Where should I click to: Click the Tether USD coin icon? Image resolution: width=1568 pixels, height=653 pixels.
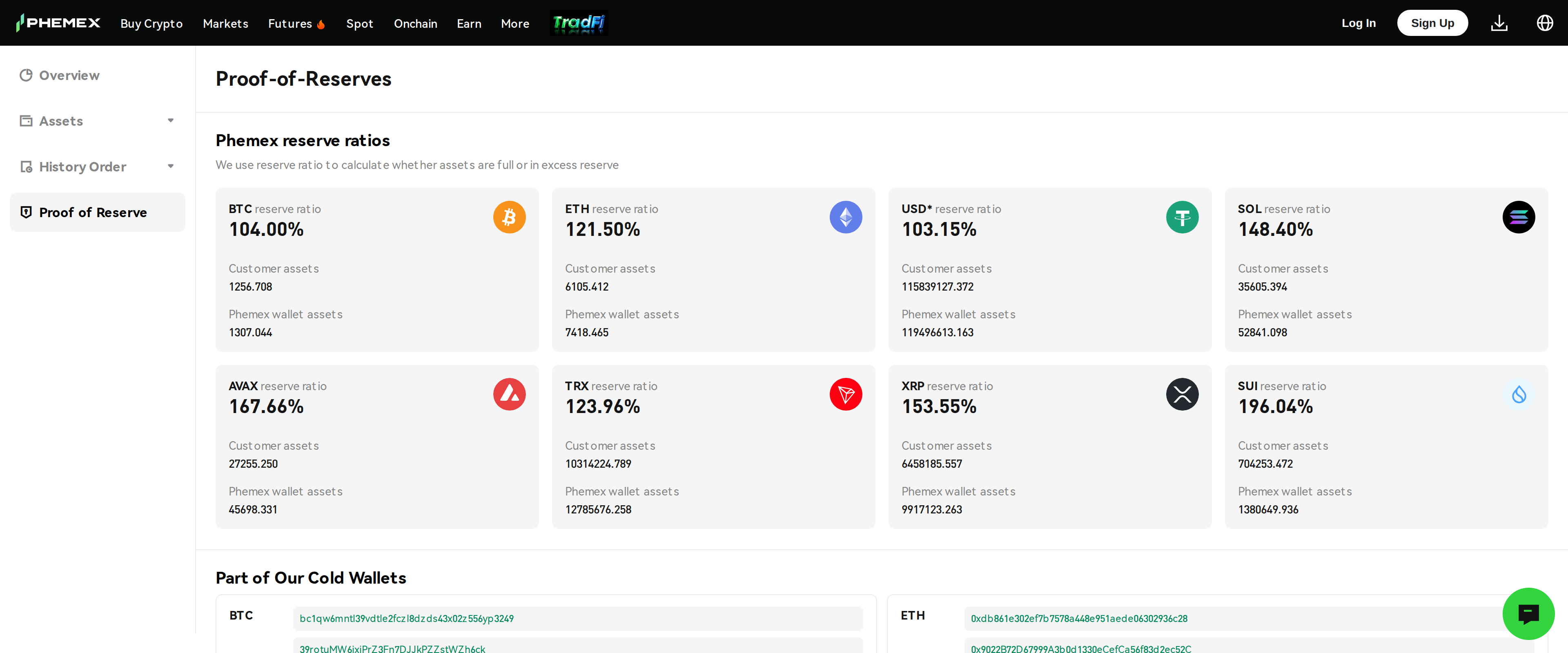pyautogui.click(x=1182, y=217)
